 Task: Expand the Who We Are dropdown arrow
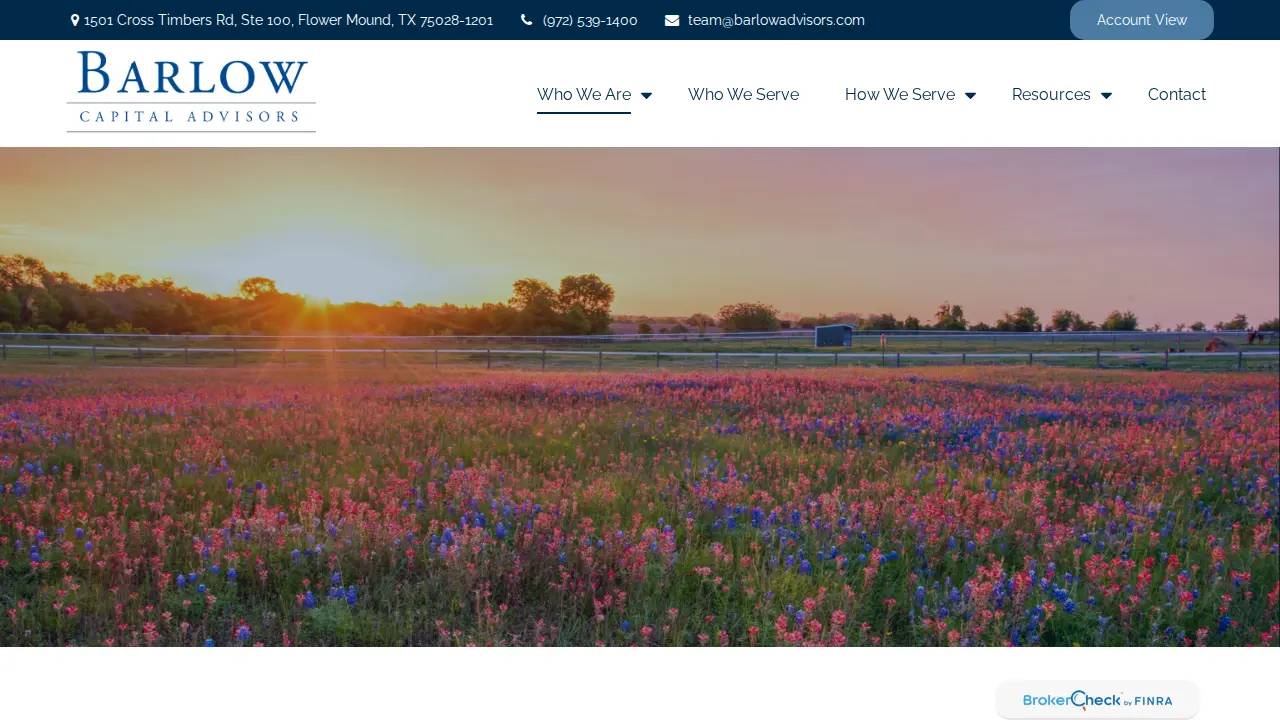click(x=646, y=96)
